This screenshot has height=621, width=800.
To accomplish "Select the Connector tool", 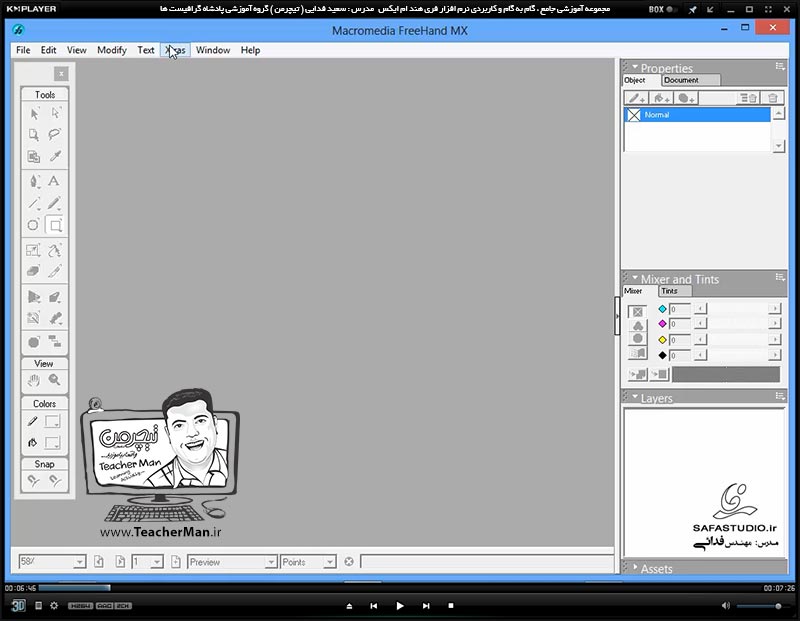I will [x=55, y=341].
